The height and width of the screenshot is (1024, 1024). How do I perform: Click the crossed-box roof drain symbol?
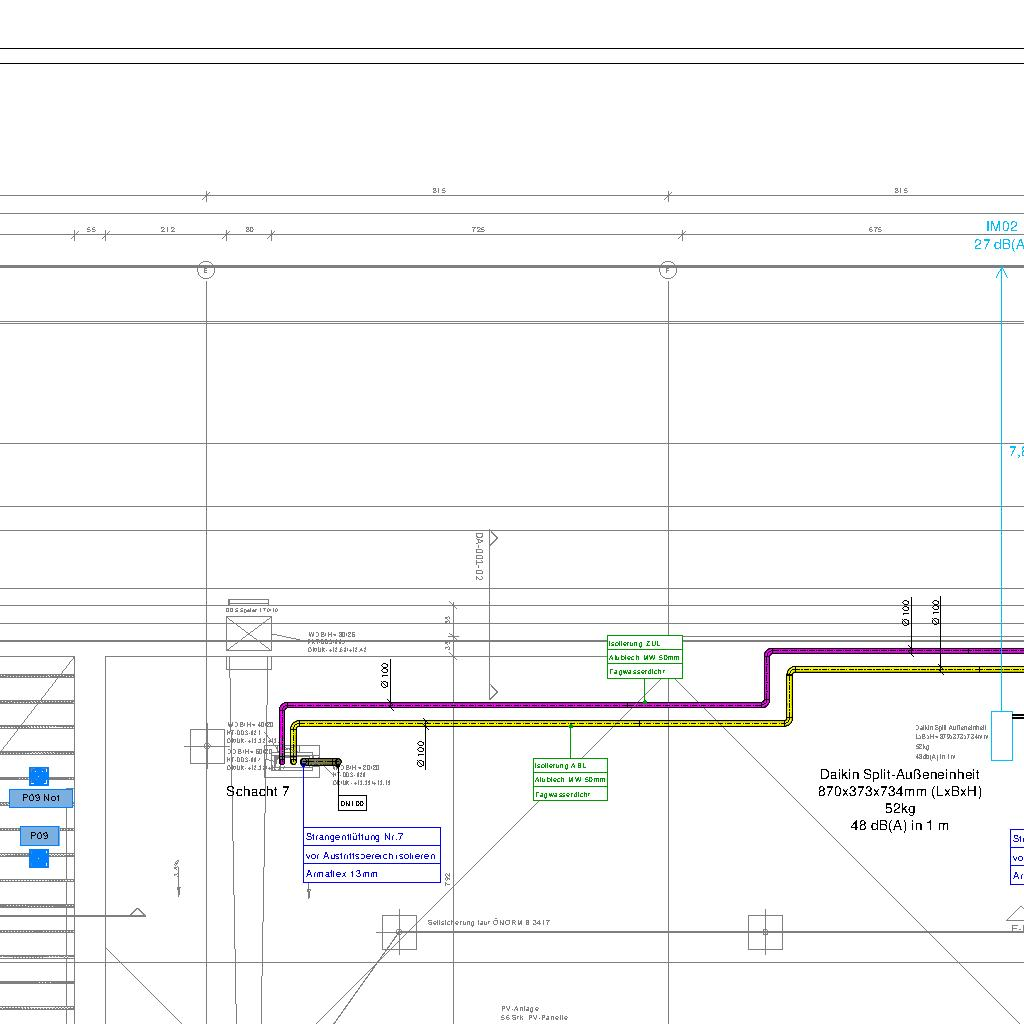coord(249,635)
